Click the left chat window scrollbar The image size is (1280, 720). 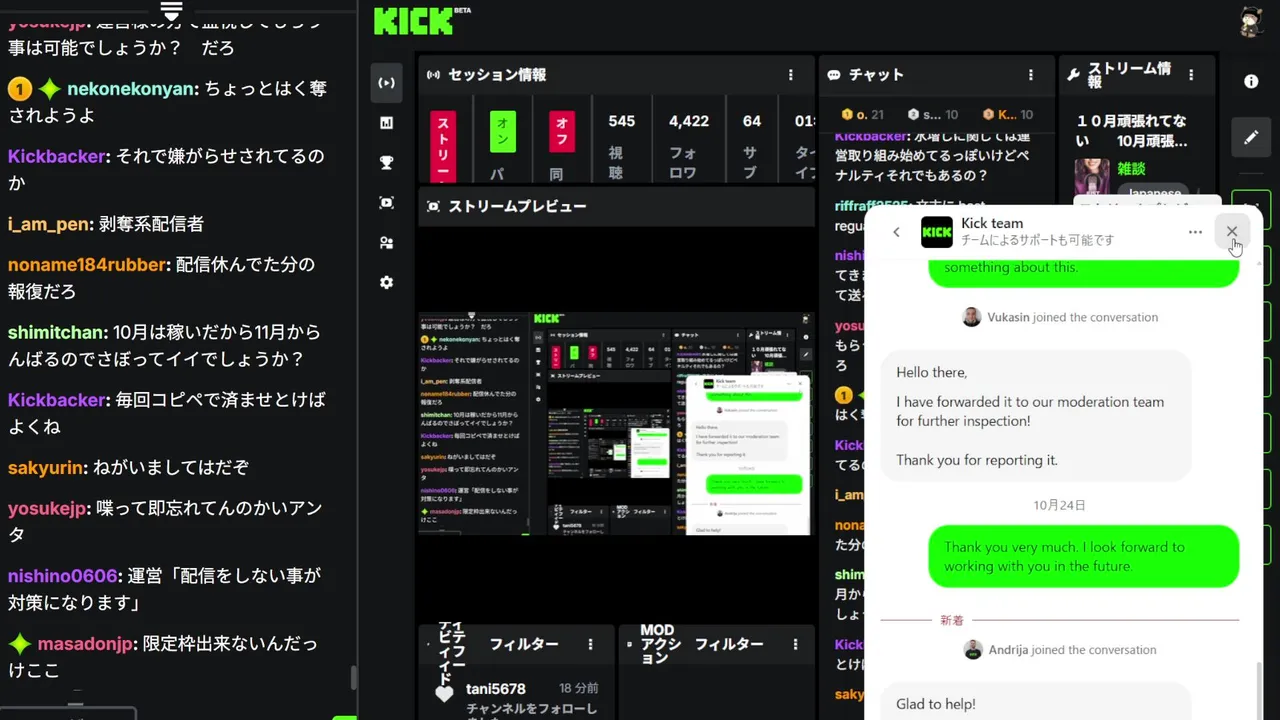tap(353, 678)
